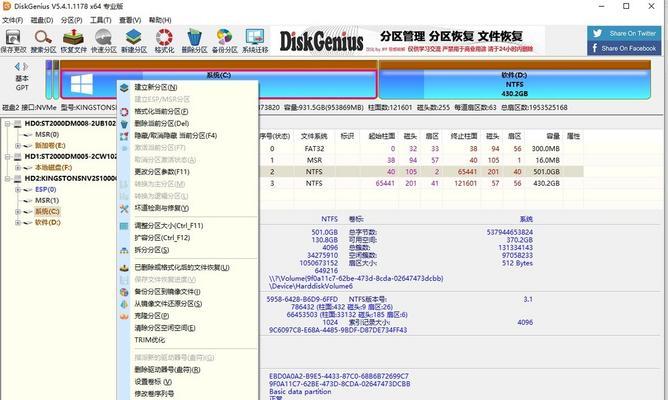Go to the previous disk with left arrow
The width and height of the screenshot is (668, 400).
pyautogui.click(x=17, y=66)
